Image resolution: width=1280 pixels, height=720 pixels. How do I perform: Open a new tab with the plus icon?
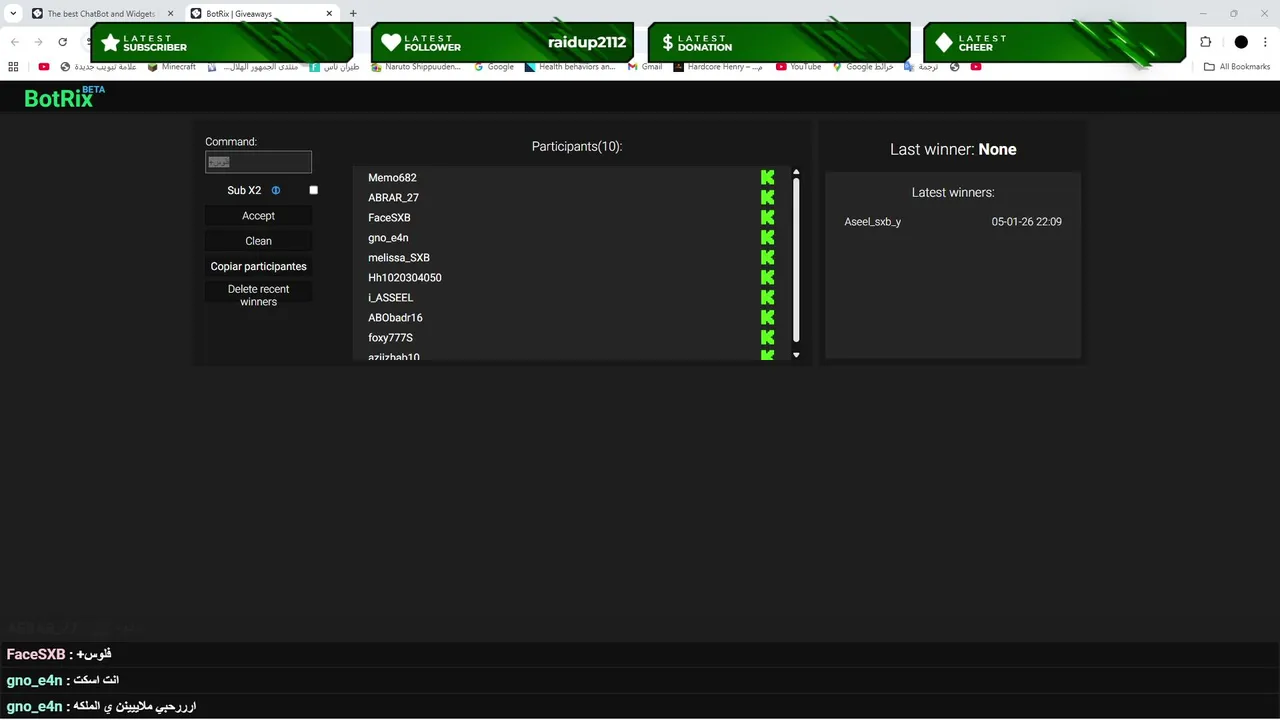coord(353,14)
